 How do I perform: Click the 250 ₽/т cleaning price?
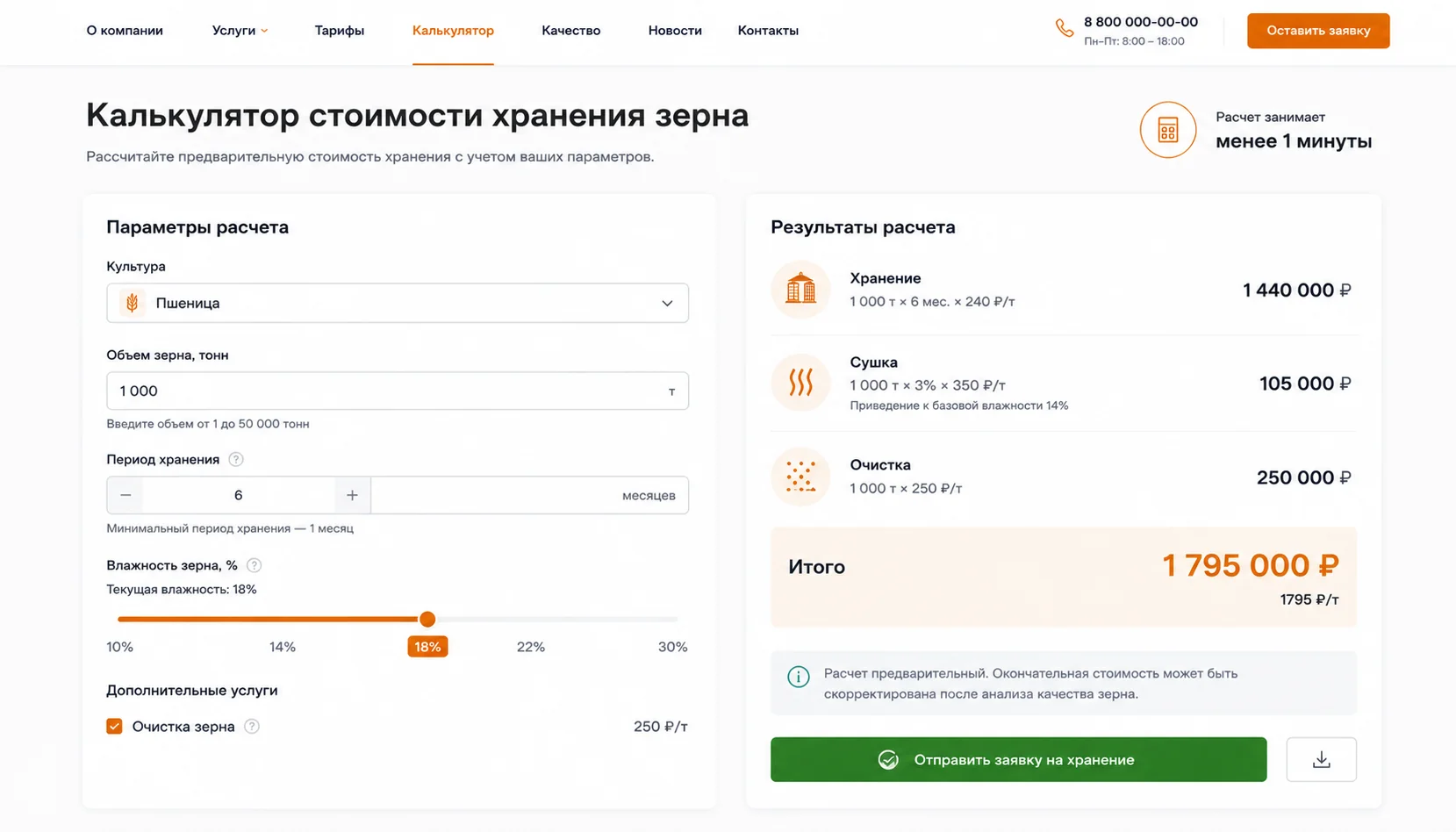(x=661, y=727)
